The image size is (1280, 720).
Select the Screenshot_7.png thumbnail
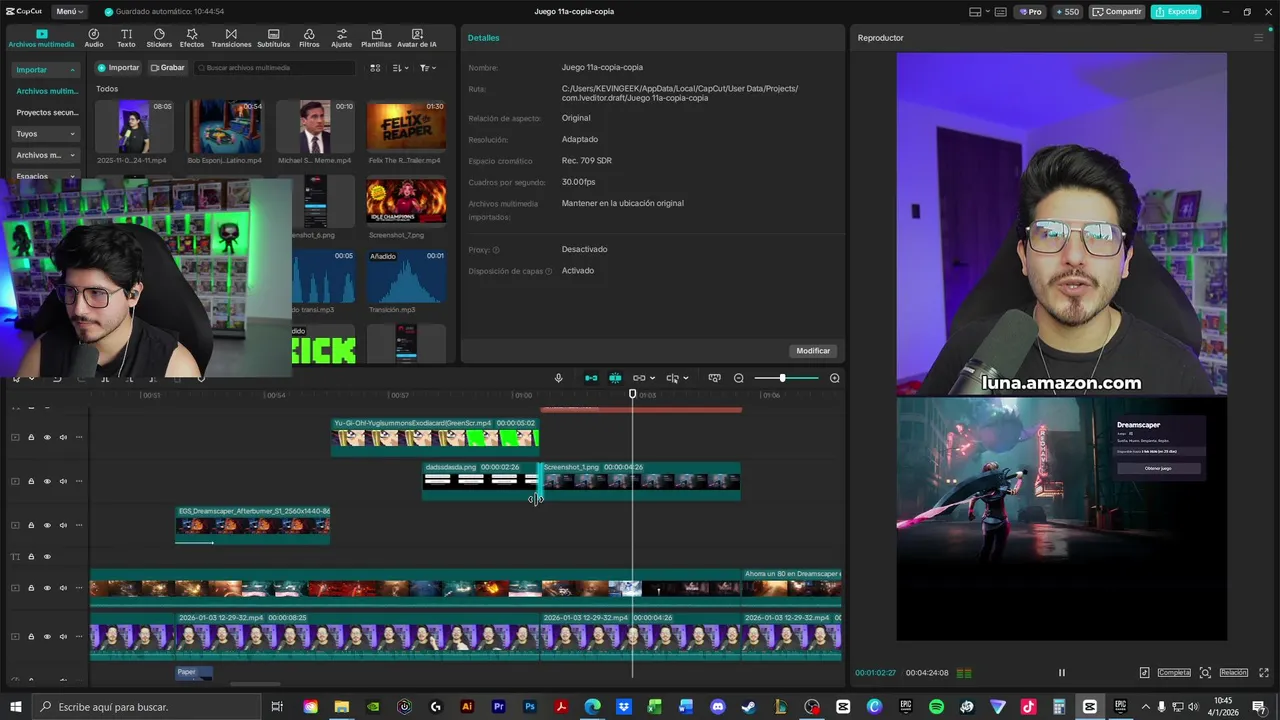tap(406, 201)
